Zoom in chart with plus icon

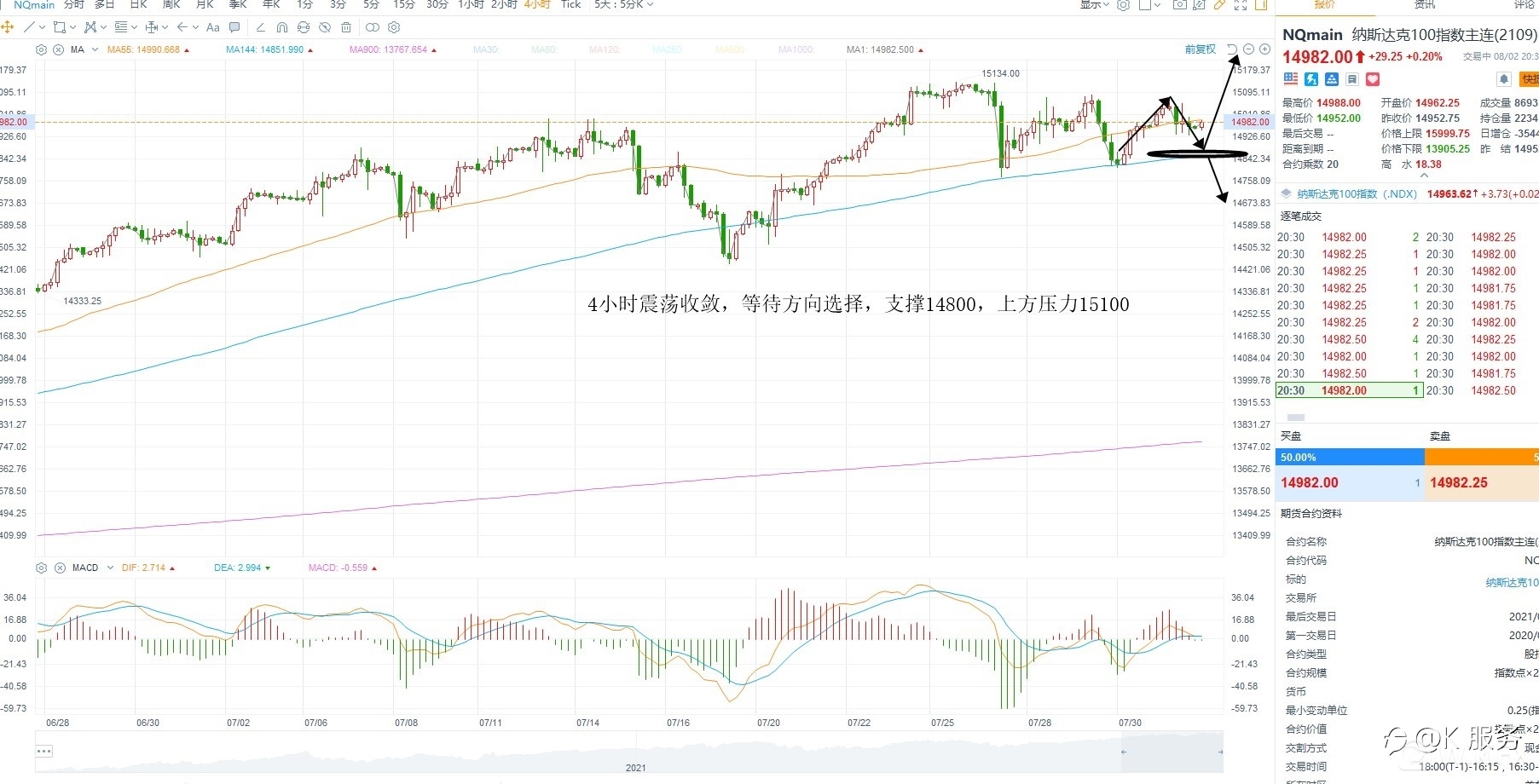tap(1264, 49)
